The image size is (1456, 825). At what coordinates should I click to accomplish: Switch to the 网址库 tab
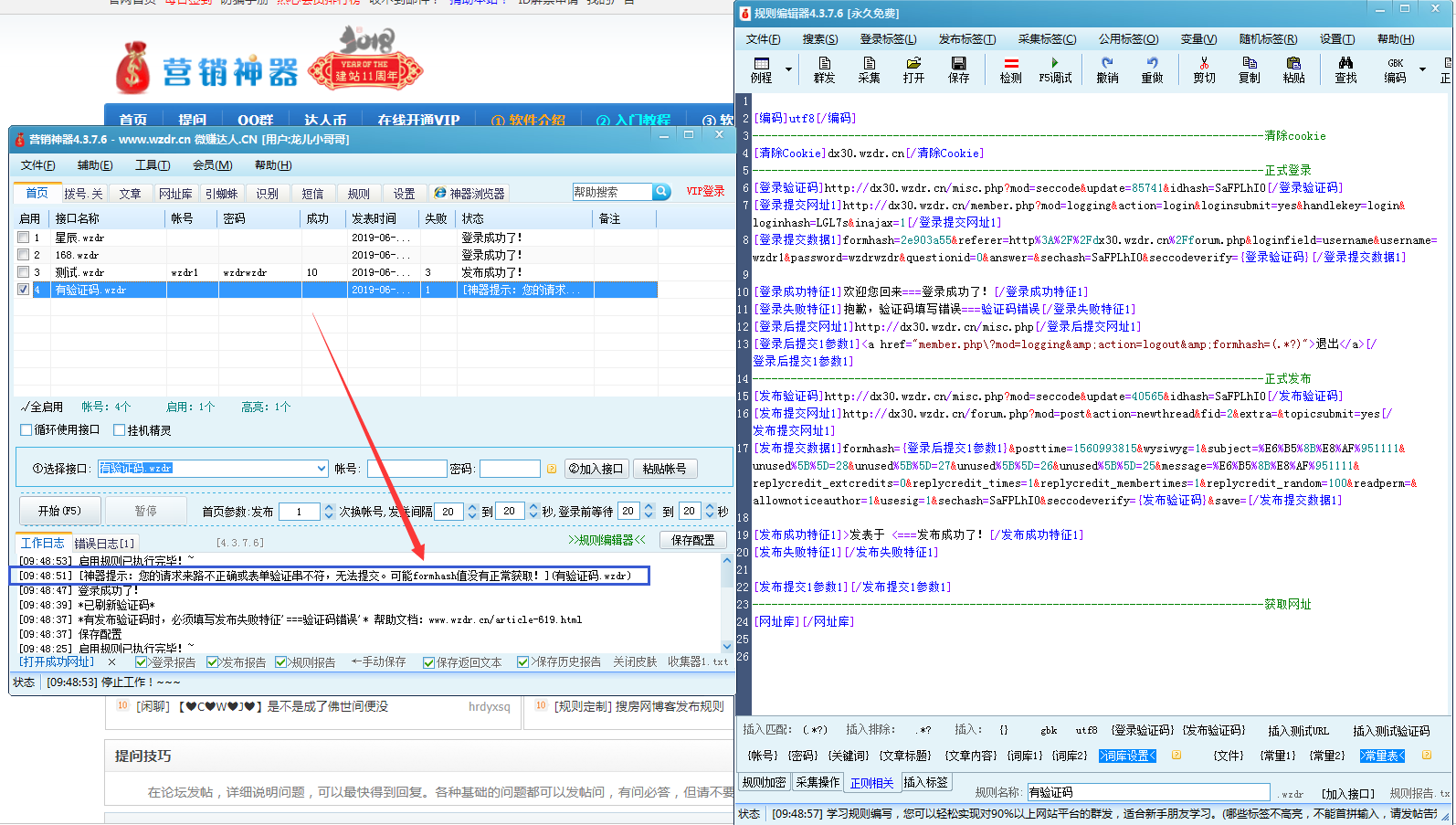pos(175,194)
